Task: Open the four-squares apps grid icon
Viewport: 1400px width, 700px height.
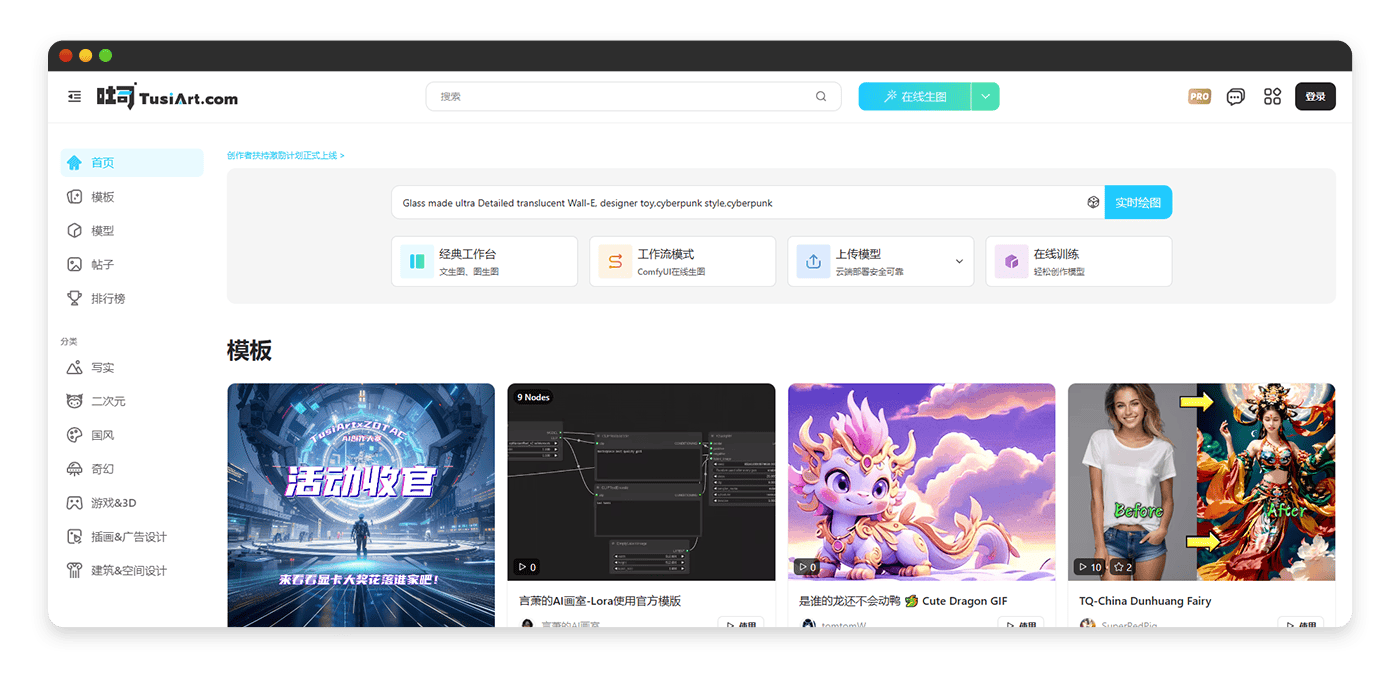Action: [1272, 97]
